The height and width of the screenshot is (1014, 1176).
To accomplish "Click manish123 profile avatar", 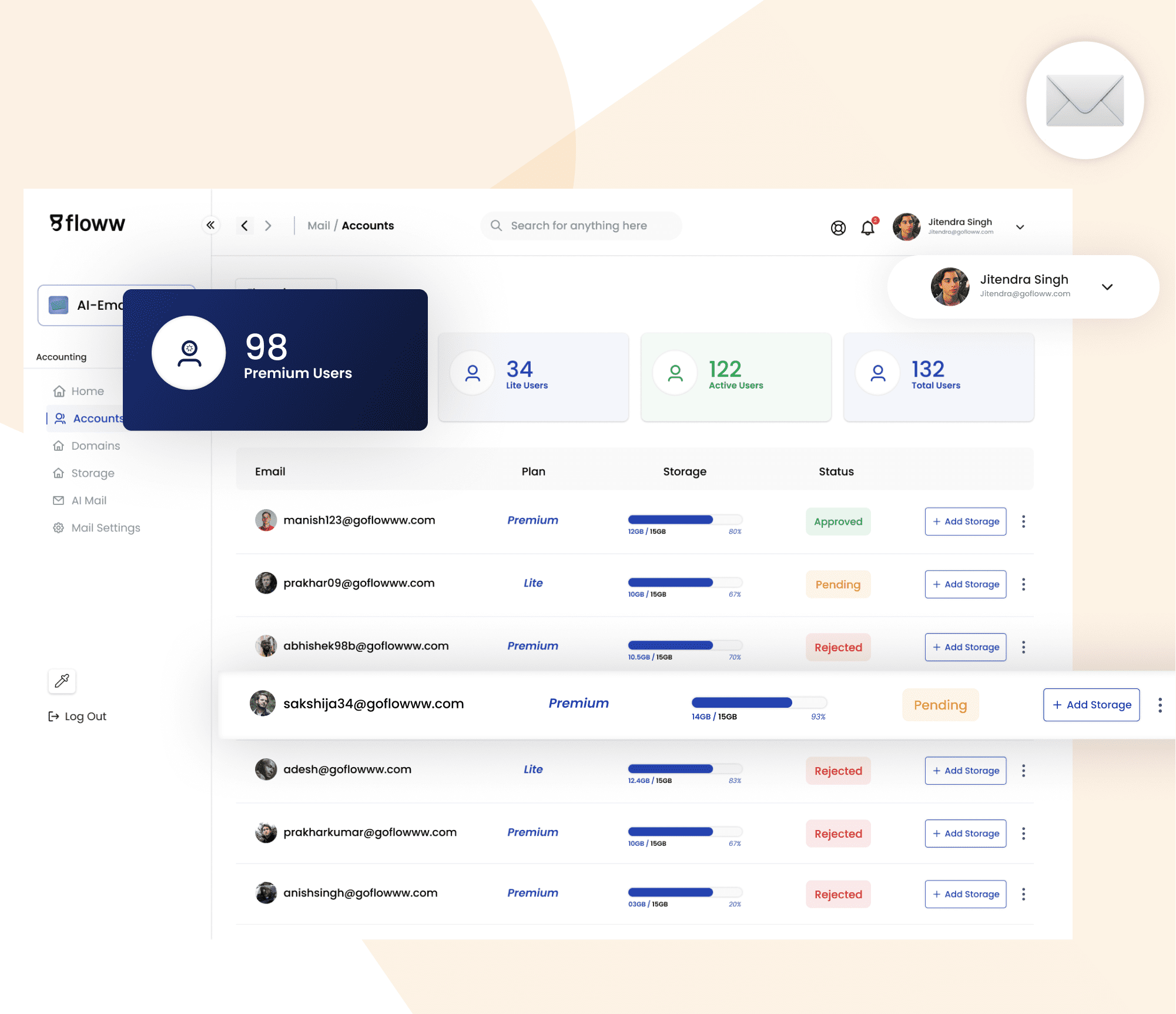I will pyautogui.click(x=266, y=520).
